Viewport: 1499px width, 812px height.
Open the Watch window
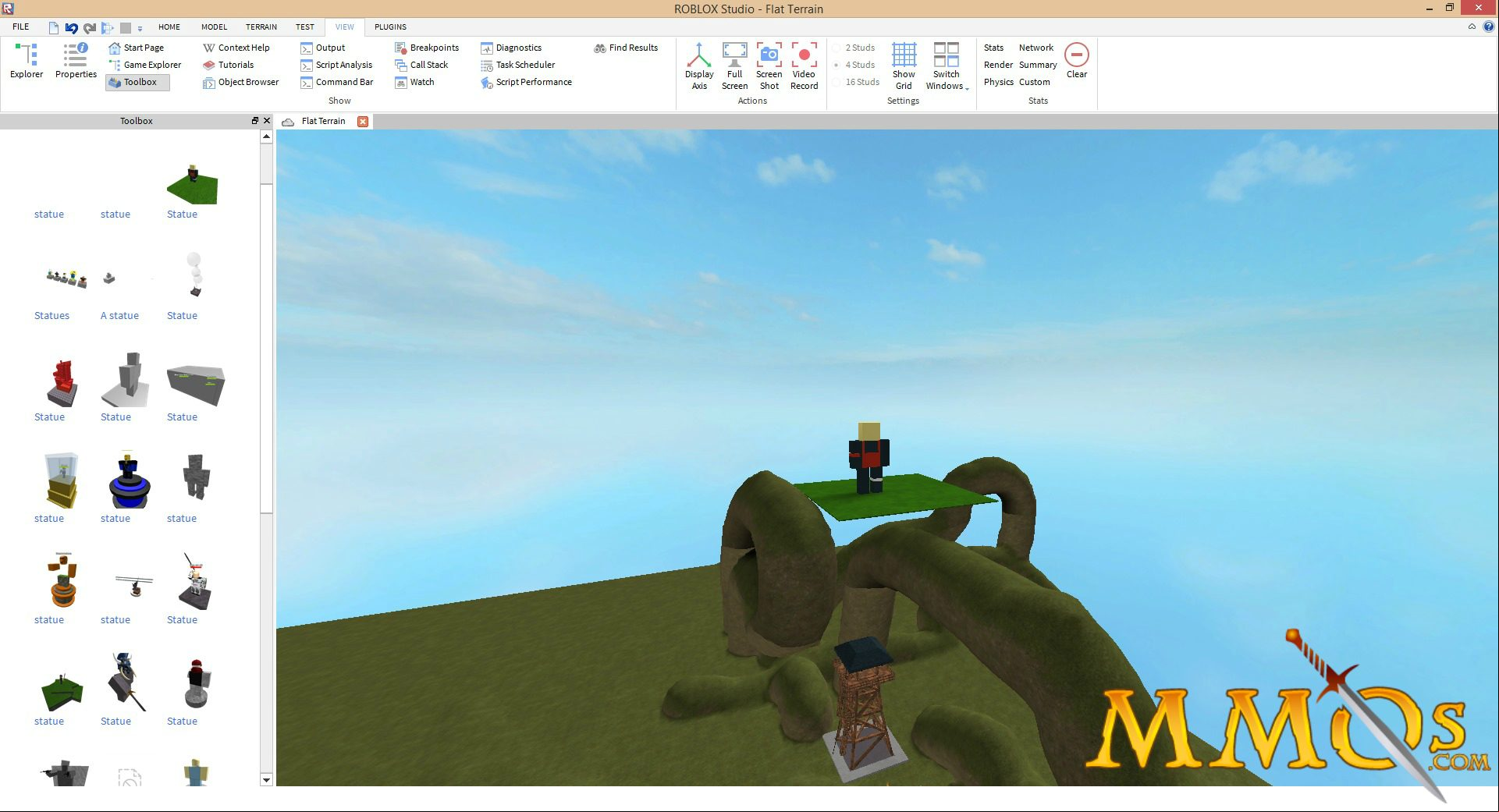click(414, 82)
